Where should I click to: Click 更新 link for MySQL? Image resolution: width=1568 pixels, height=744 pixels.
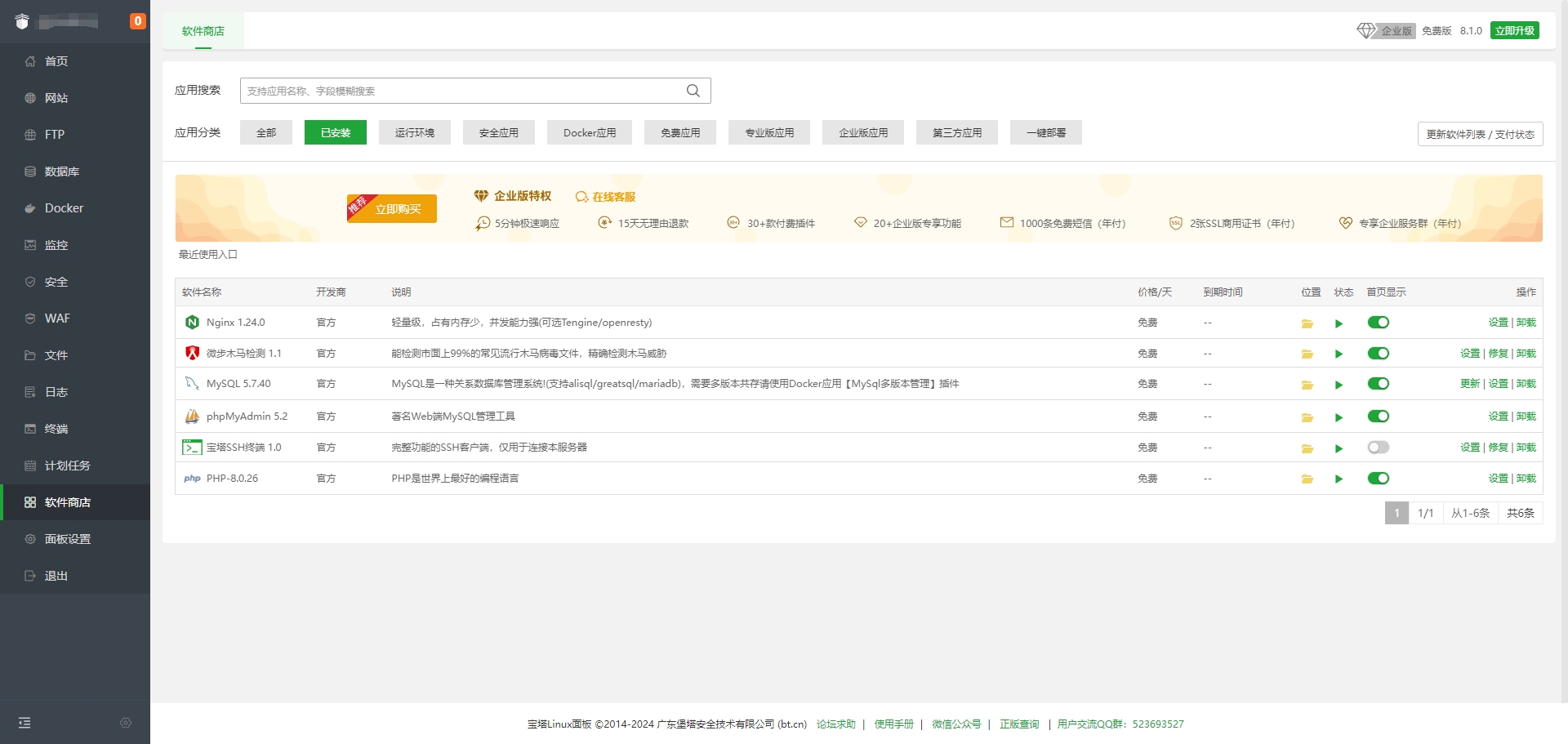tap(1470, 384)
